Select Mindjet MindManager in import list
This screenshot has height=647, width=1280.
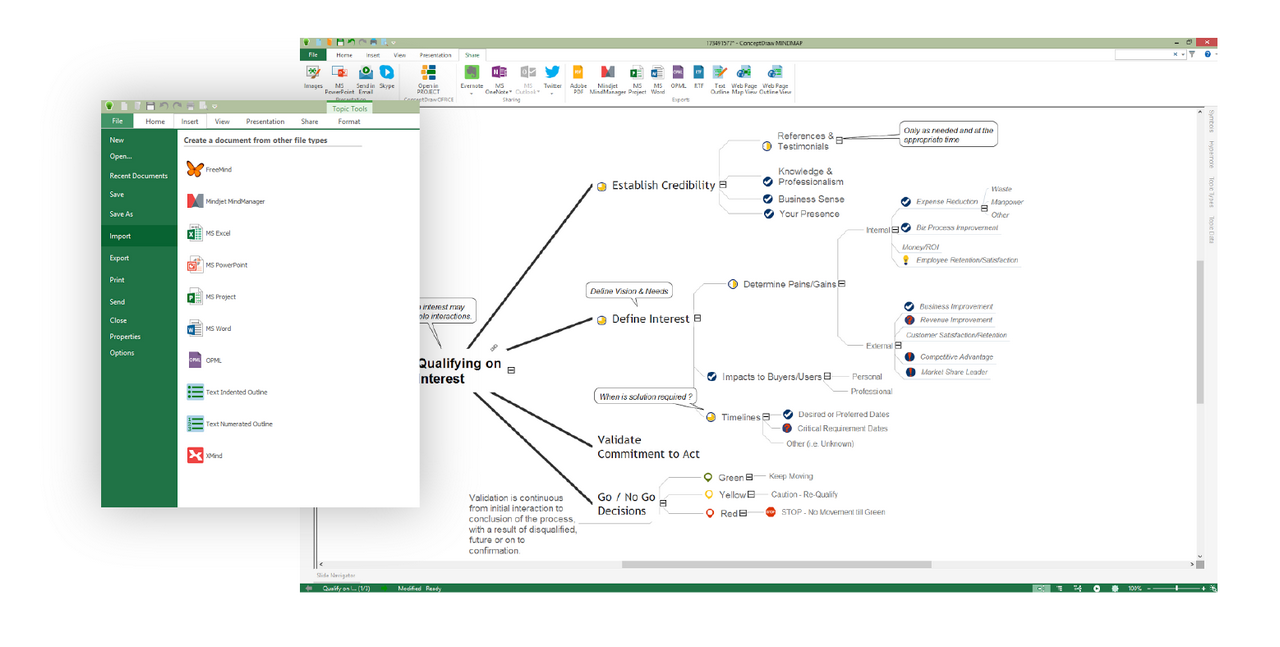226,202
